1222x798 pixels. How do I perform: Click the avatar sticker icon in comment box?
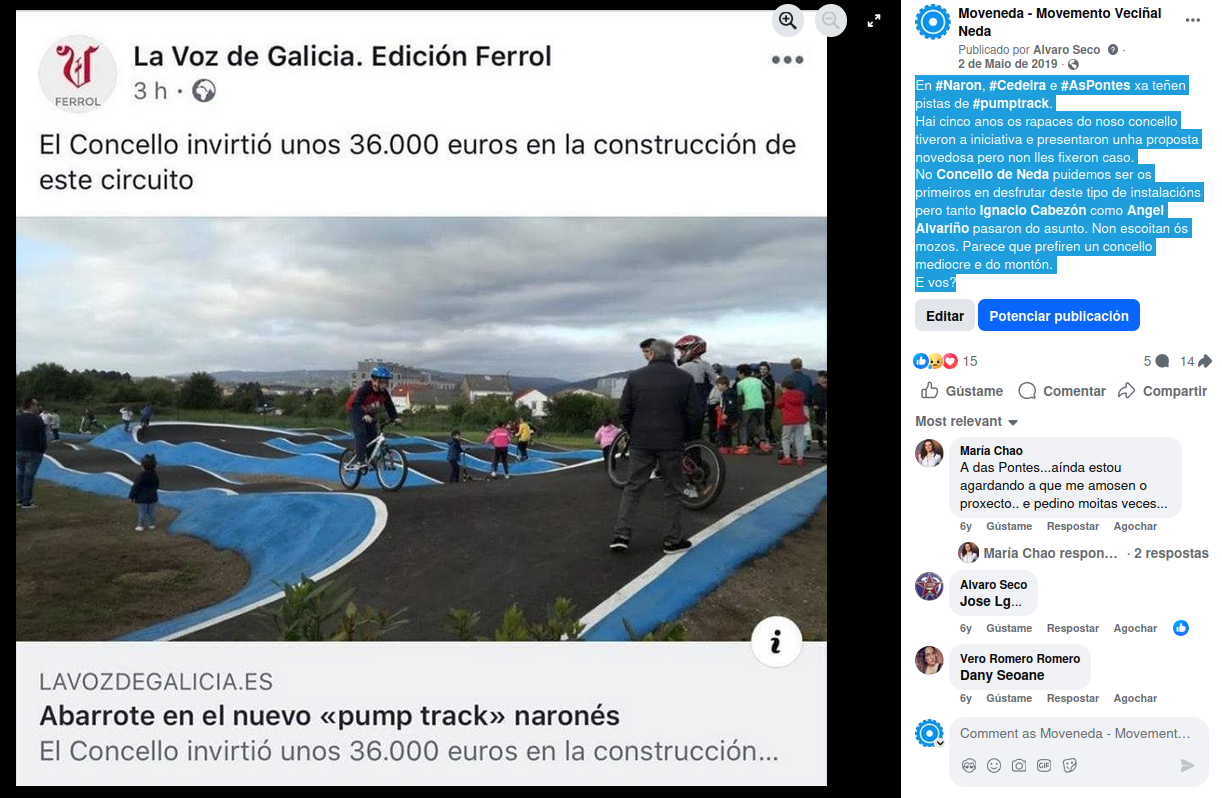tap(969, 765)
